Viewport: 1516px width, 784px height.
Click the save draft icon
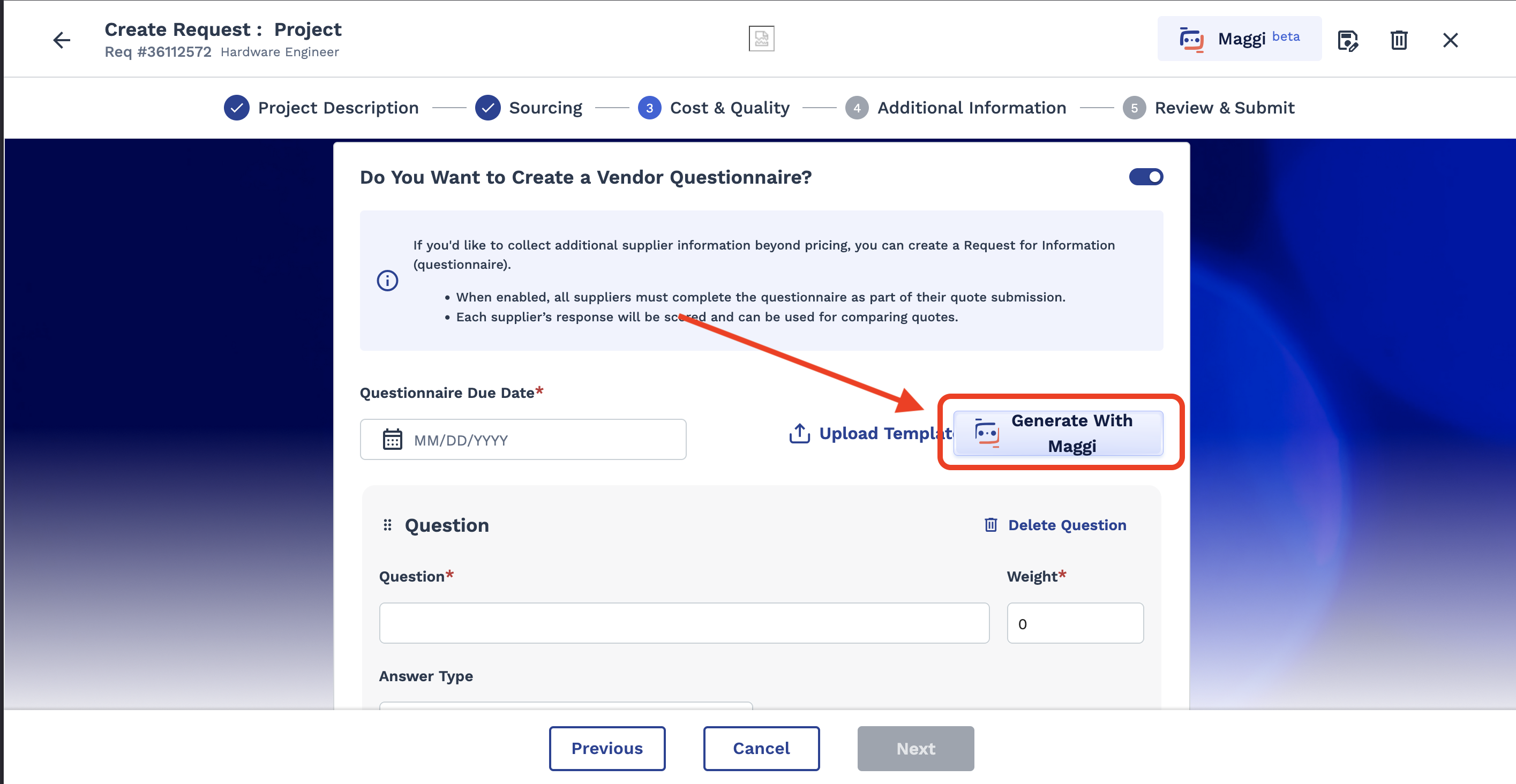[x=1347, y=40]
